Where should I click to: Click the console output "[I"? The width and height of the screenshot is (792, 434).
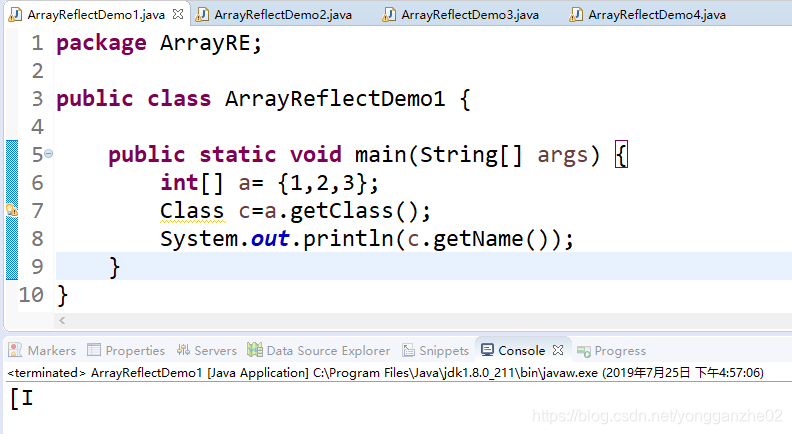click(22, 399)
